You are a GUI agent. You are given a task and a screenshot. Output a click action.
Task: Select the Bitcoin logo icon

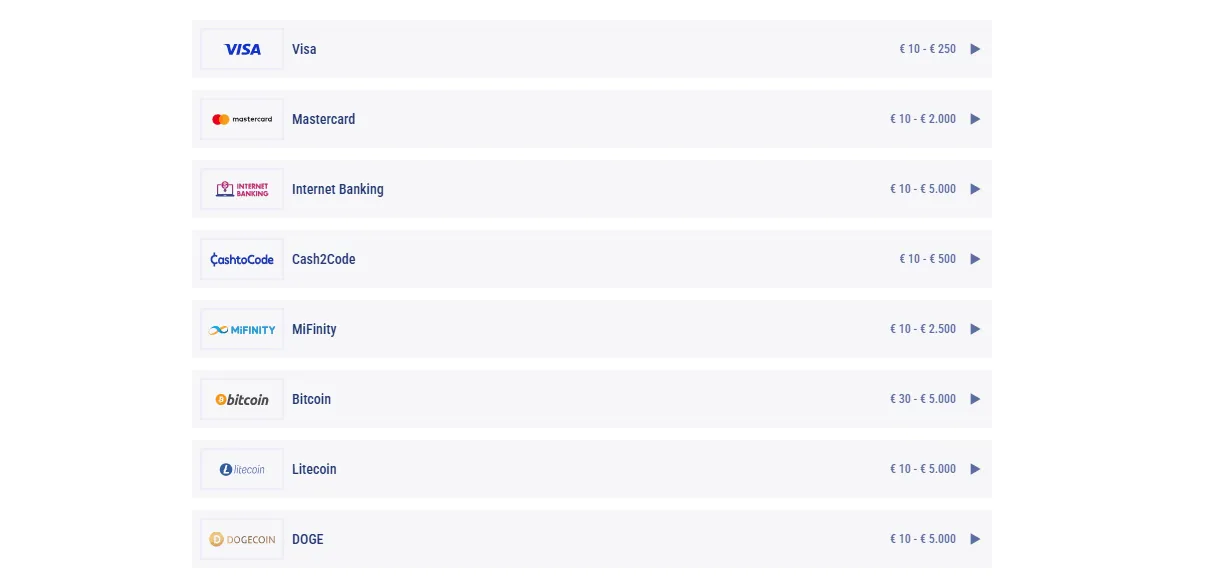(x=242, y=399)
